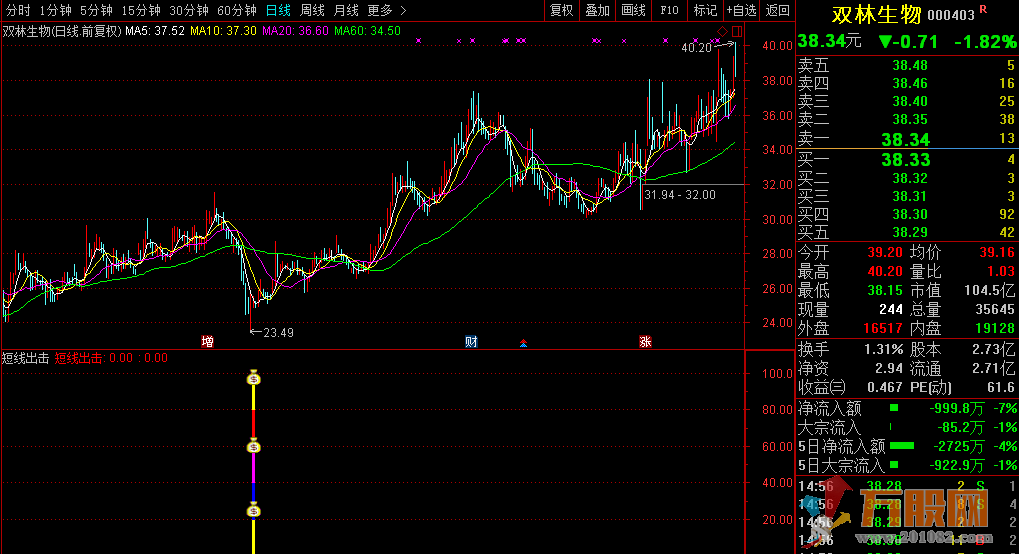Switch to the 60分钟 chart tab
The height and width of the screenshot is (554, 1019).
237,10
